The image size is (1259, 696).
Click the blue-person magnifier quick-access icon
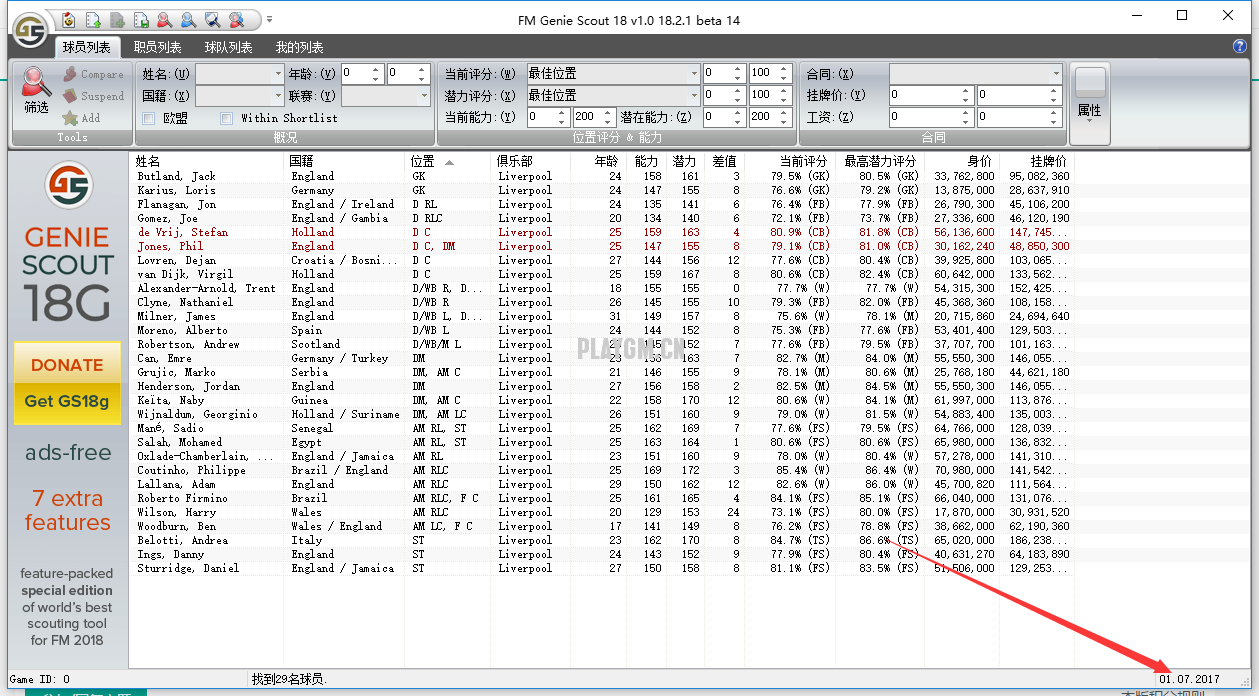(x=189, y=20)
